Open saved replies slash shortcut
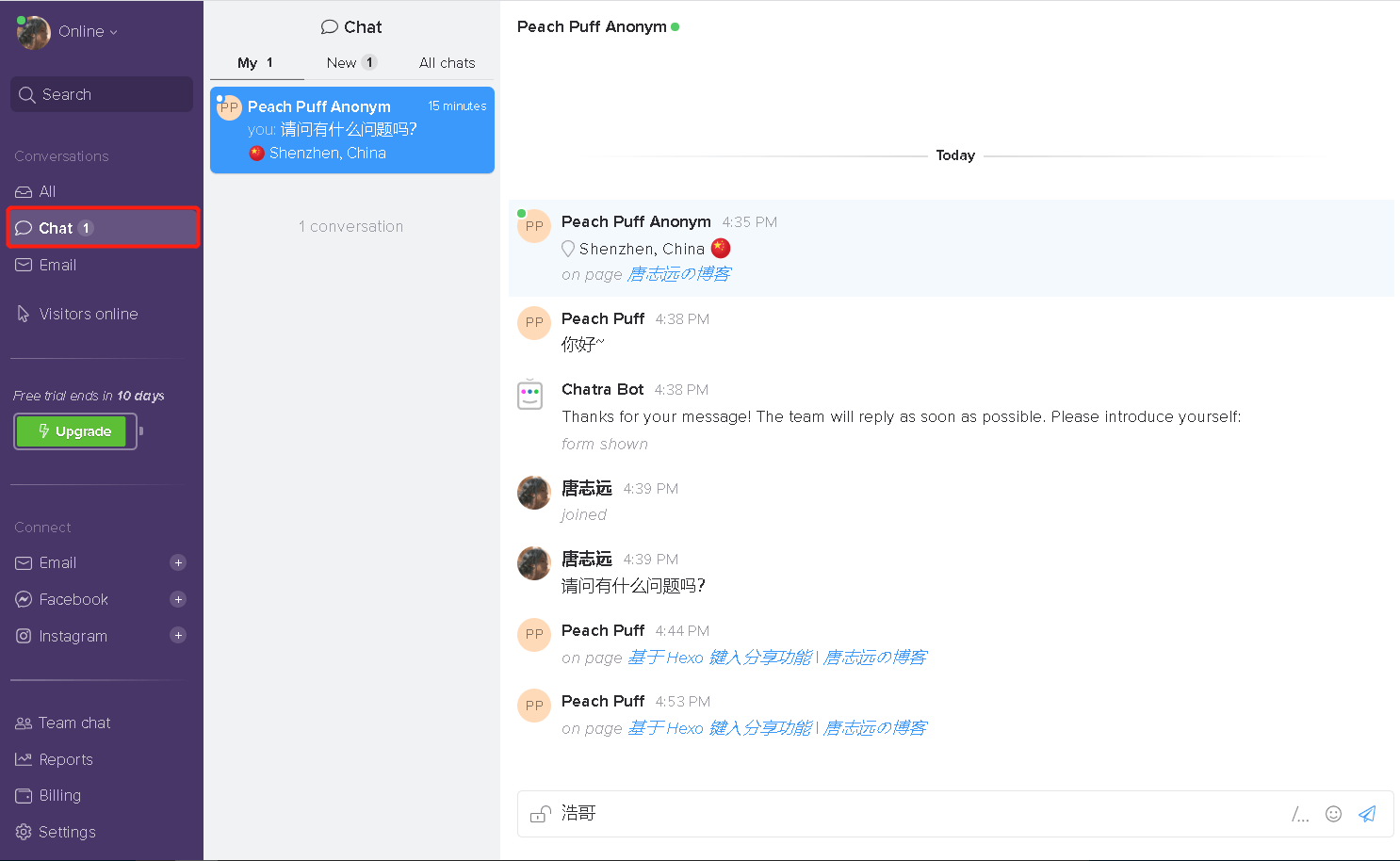1400x861 pixels. (x=1300, y=815)
